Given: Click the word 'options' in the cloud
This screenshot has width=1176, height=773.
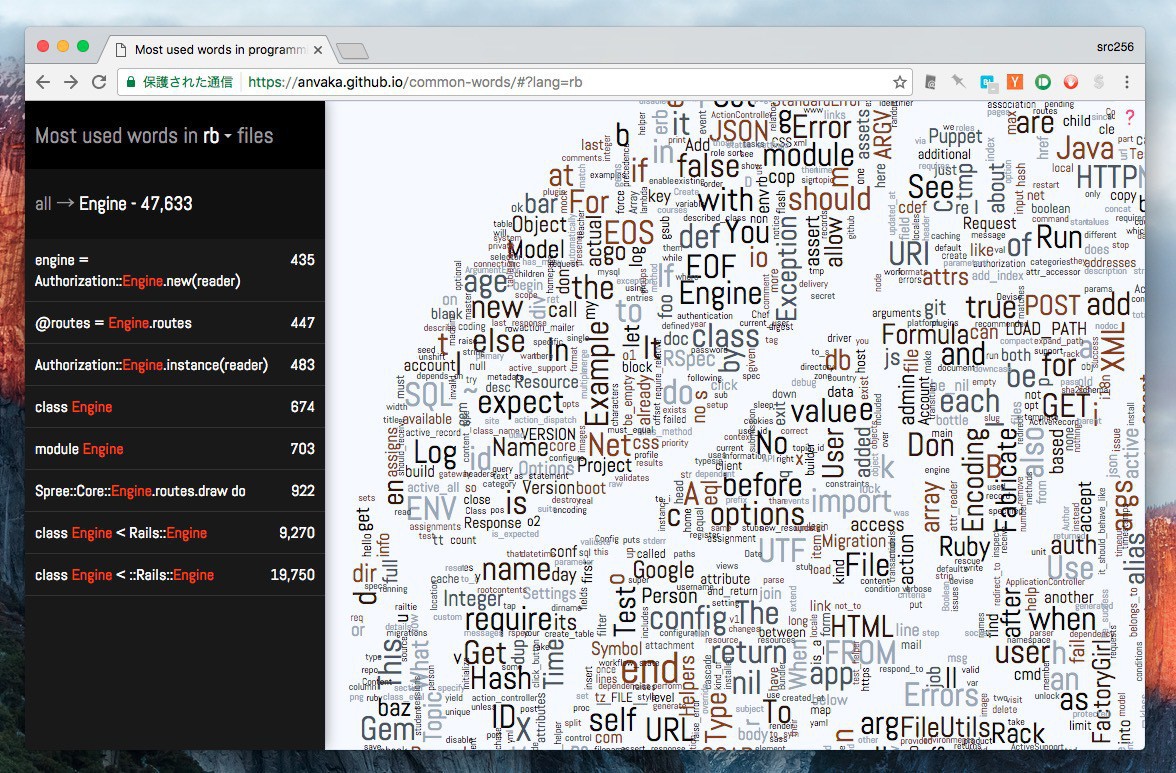Looking at the screenshot, I should [x=757, y=516].
